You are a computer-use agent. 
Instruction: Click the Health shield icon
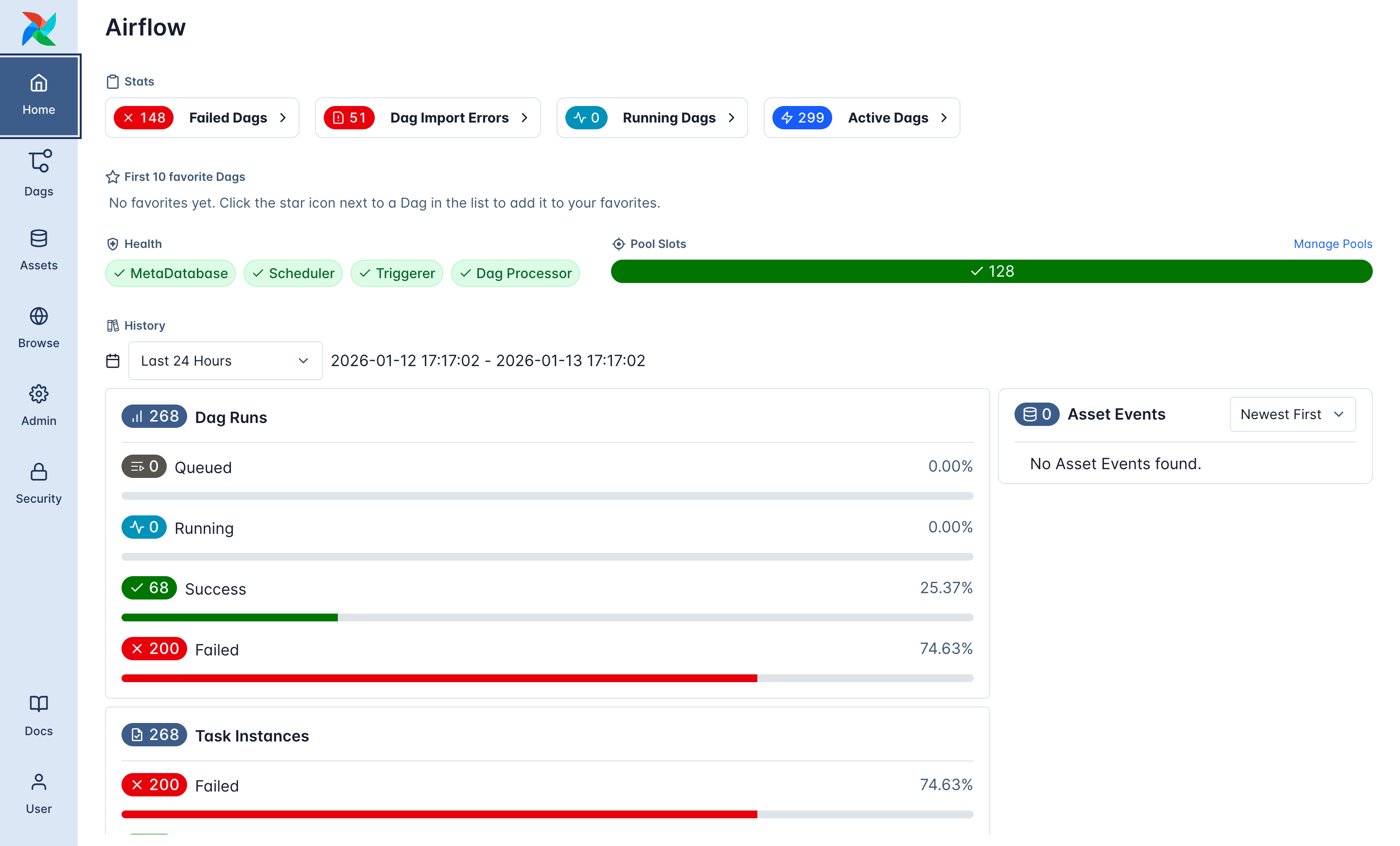coord(112,244)
